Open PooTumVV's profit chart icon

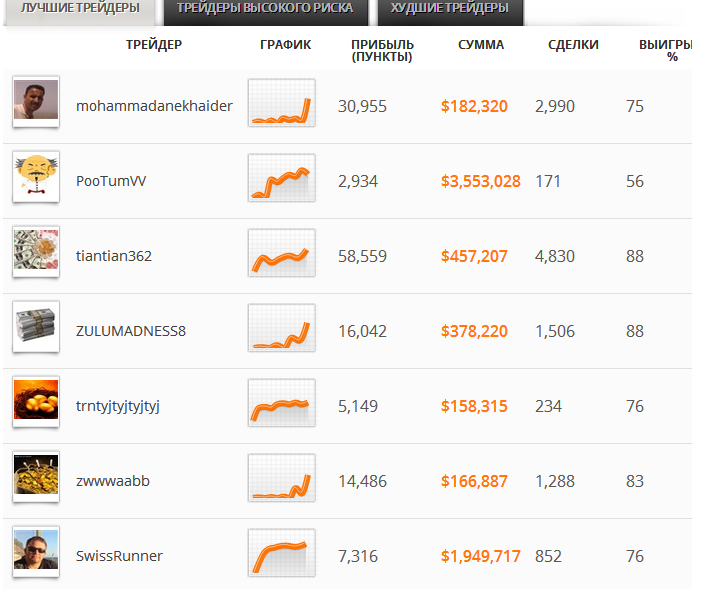tap(281, 178)
